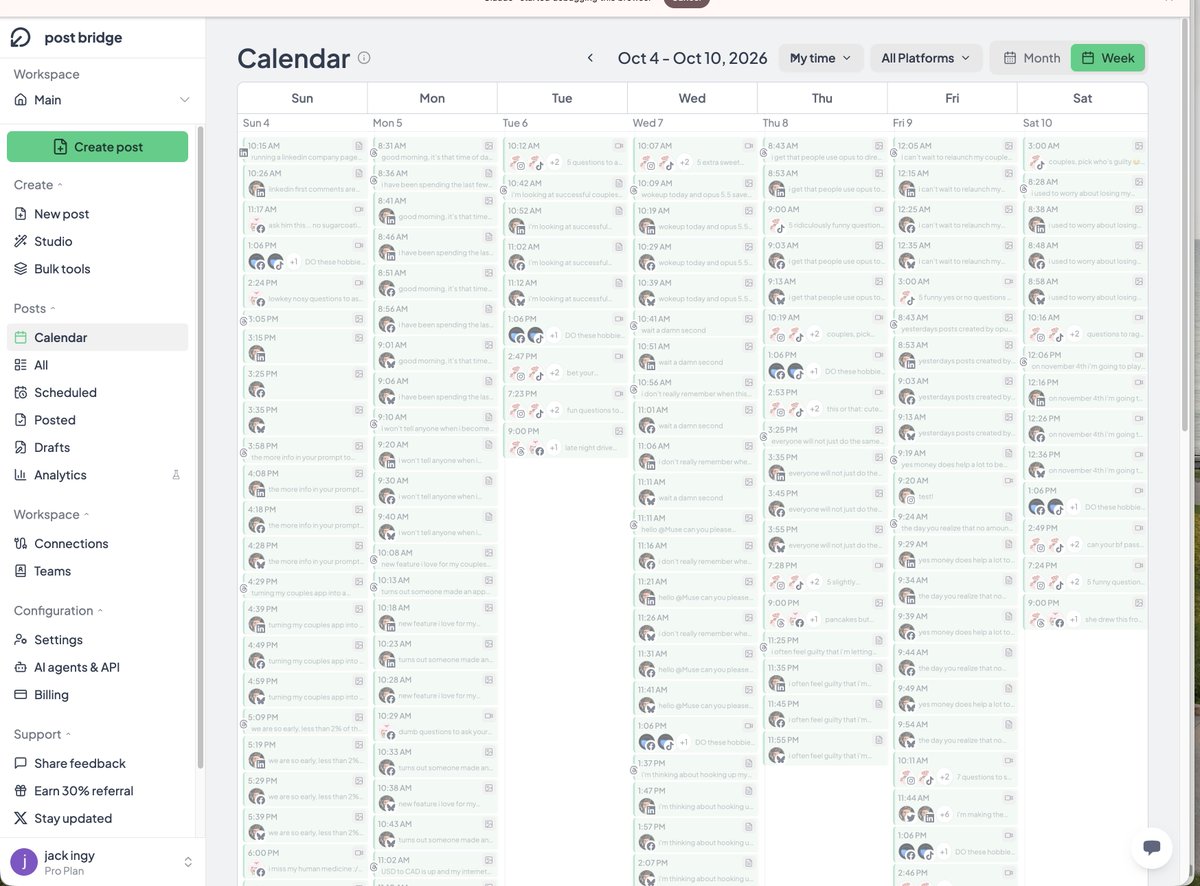Click the X logo next to Stay updated
The image size is (1200, 886).
[21, 818]
